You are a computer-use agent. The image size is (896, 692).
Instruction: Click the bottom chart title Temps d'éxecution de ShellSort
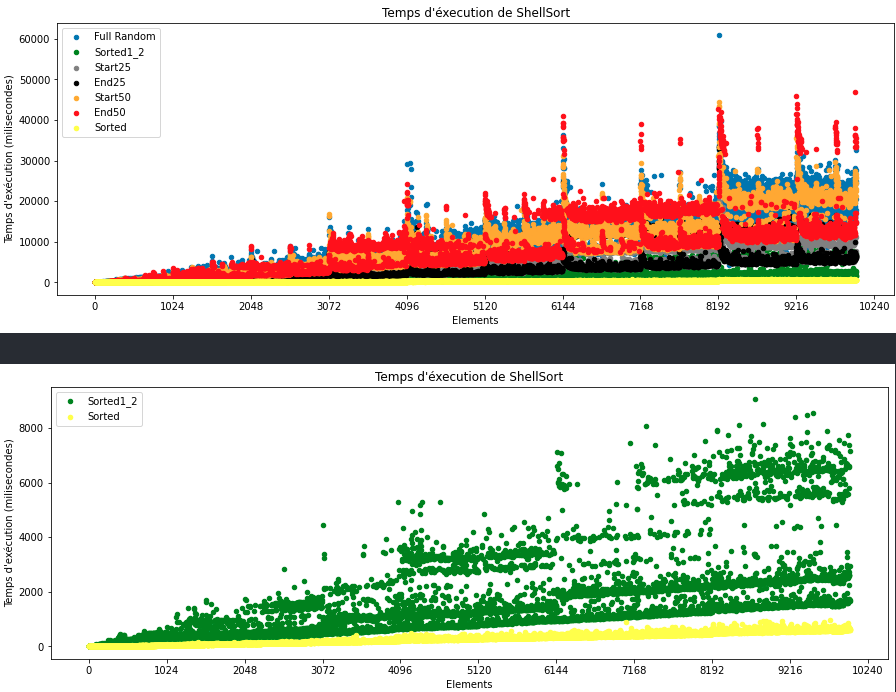tap(469, 377)
